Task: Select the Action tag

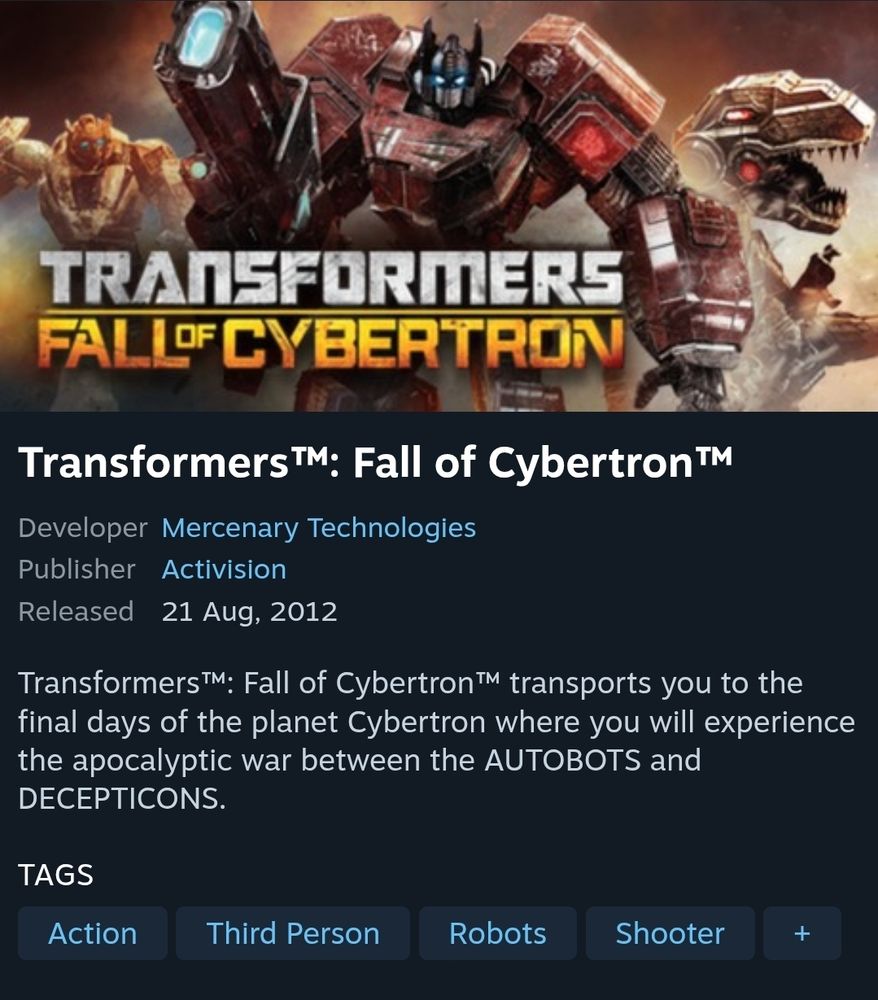Action: [92, 933]
